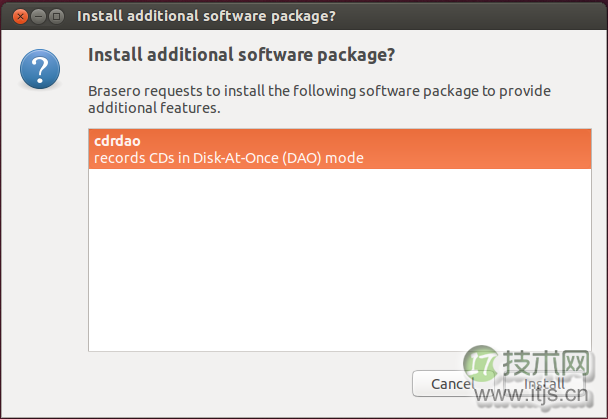The height and width of the screenshot is (419, 608).
Task: Click the empty white area of package list
Action: [340, 260]
